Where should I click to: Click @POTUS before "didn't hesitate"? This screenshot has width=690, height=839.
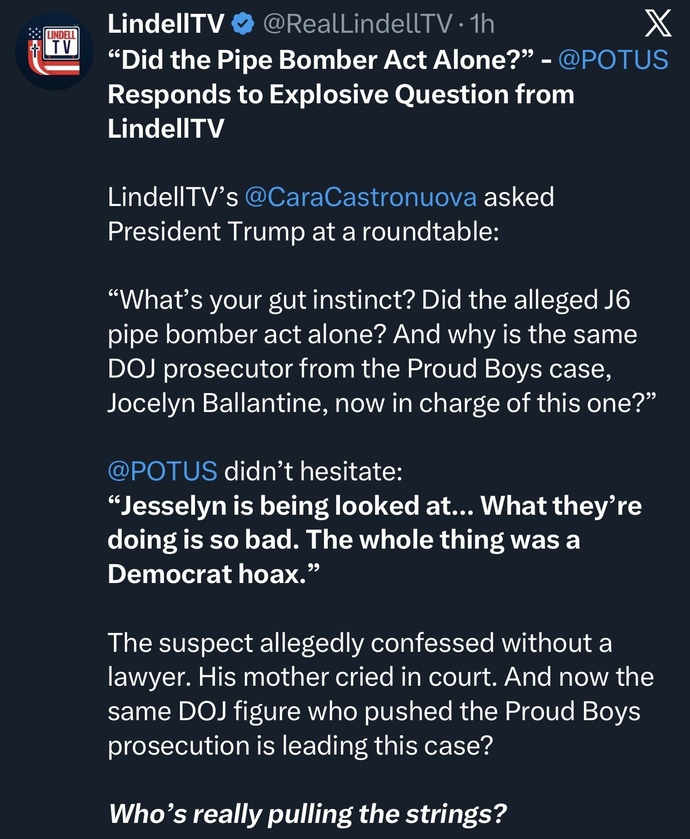(161, 471)
